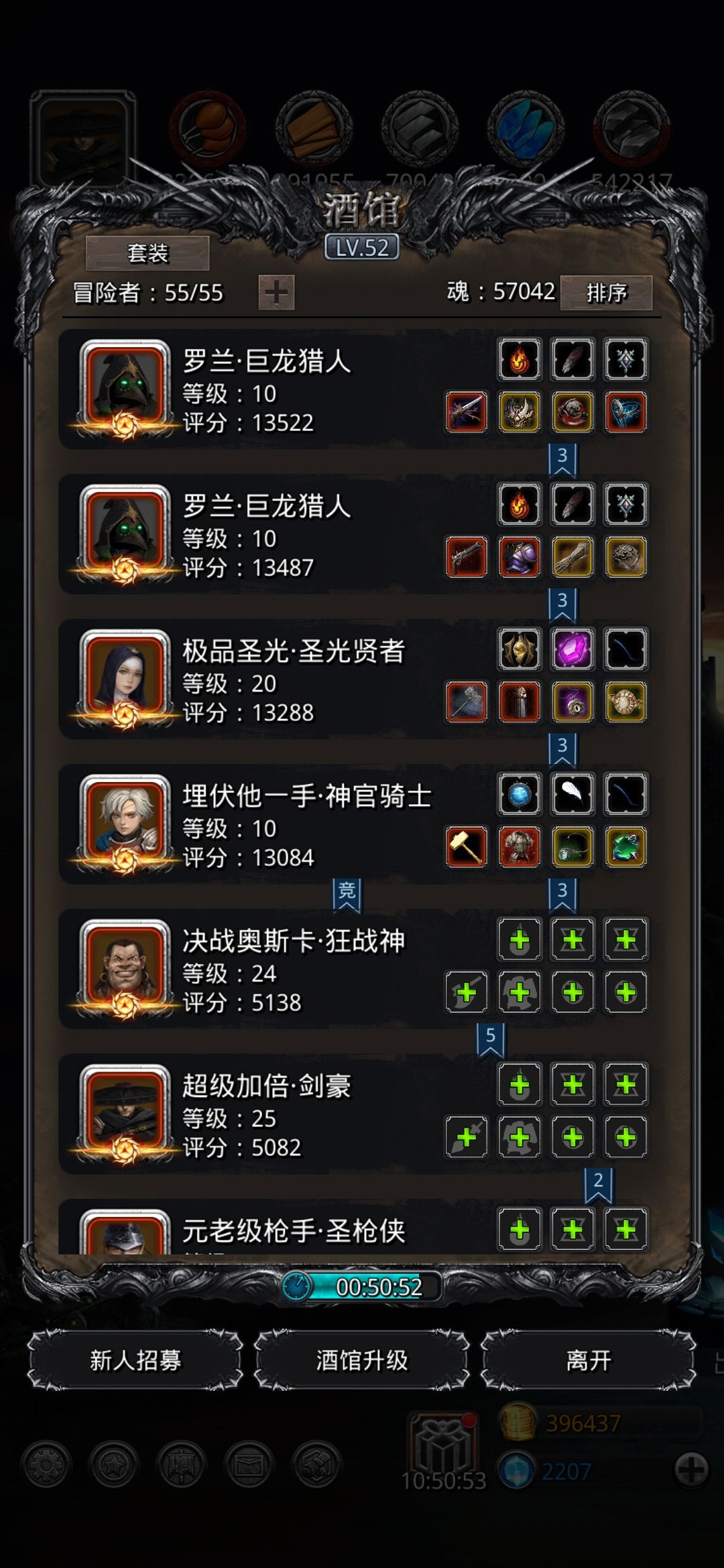Image resolution: width=724 pixels, height=1568 pixels.
Task: Tap the 竞 banner marker
Action: pos(347,895)
